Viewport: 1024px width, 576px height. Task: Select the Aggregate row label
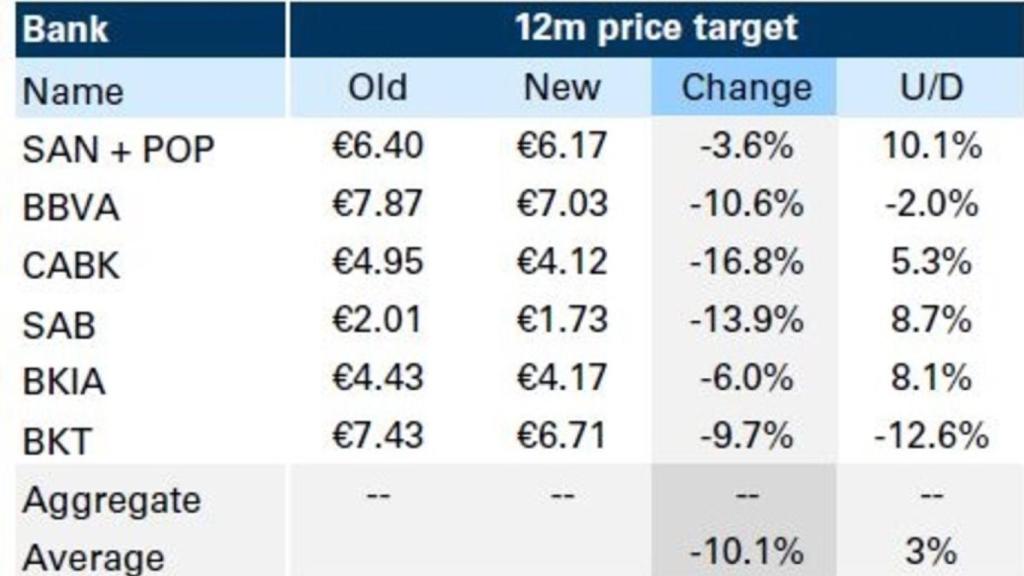111,499
